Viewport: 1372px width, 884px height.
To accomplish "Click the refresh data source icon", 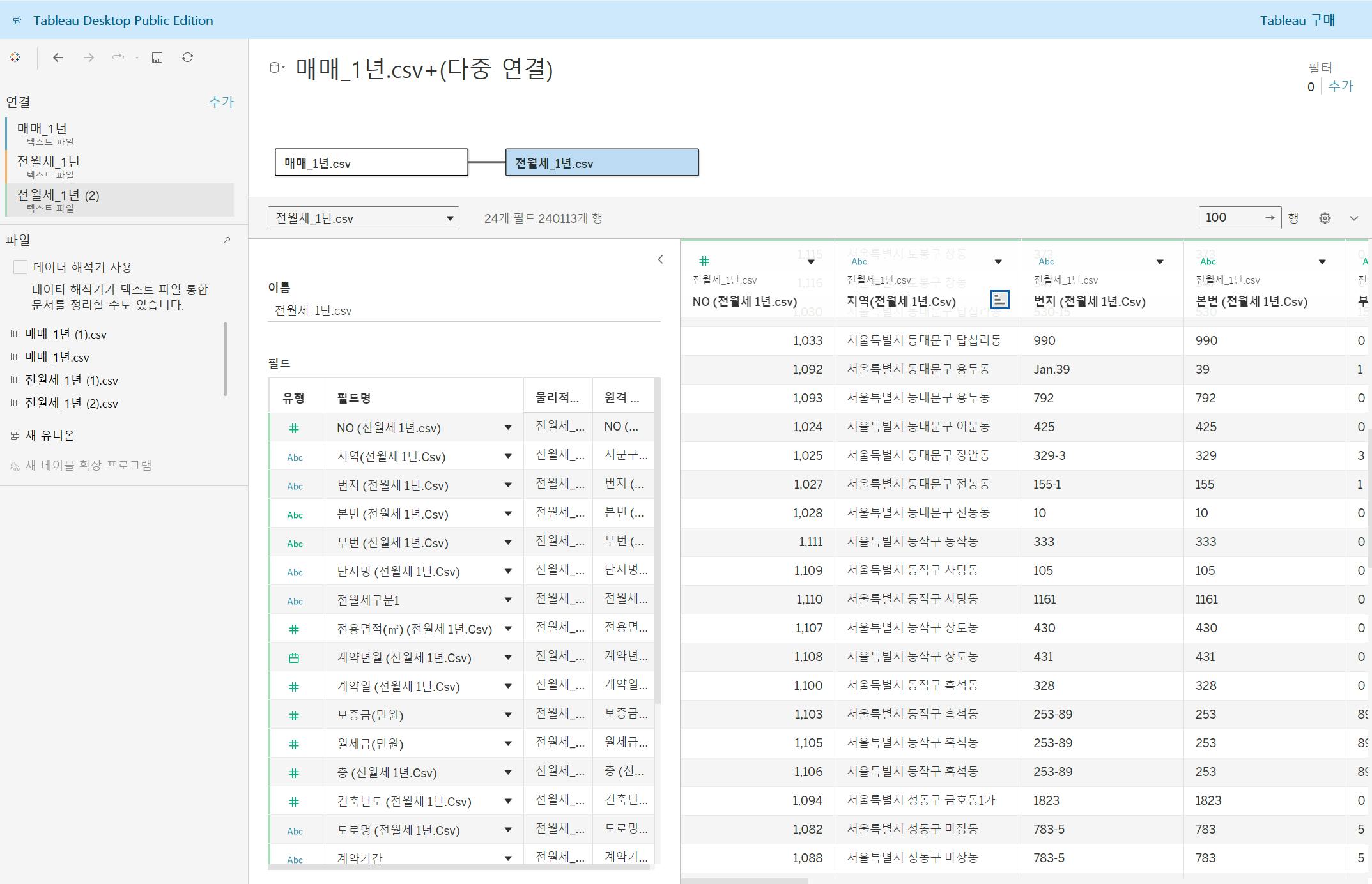I will tap(187, 57).
